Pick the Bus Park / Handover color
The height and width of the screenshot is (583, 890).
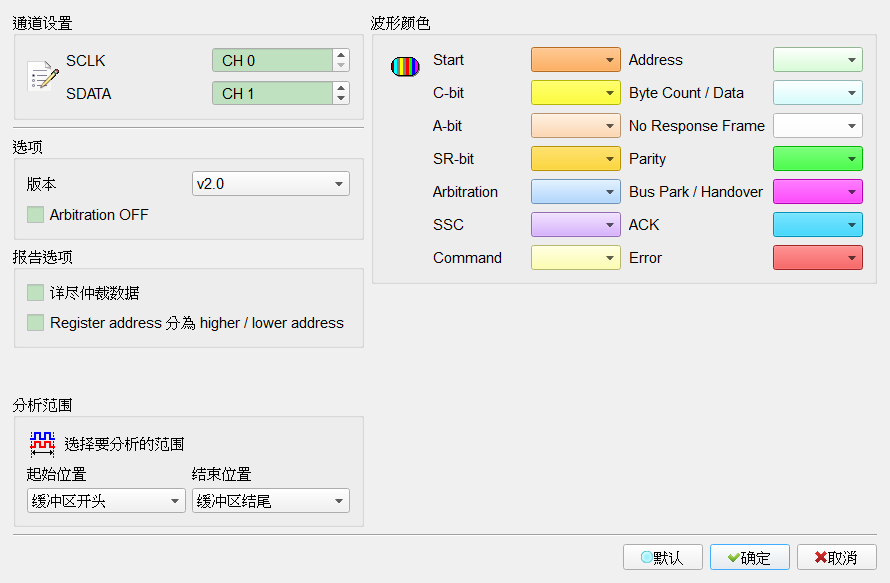point(818,191)
